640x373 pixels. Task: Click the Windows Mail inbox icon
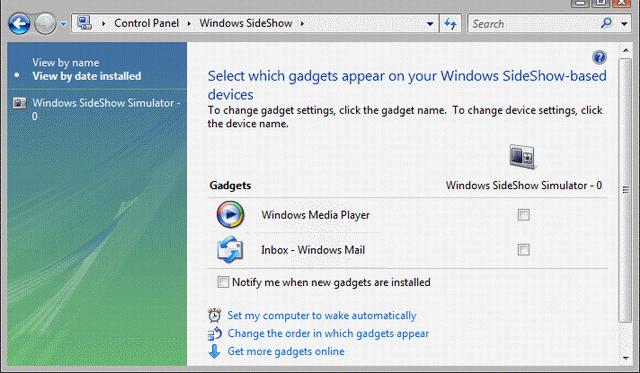pyautogui.click(x=230, y=249)
